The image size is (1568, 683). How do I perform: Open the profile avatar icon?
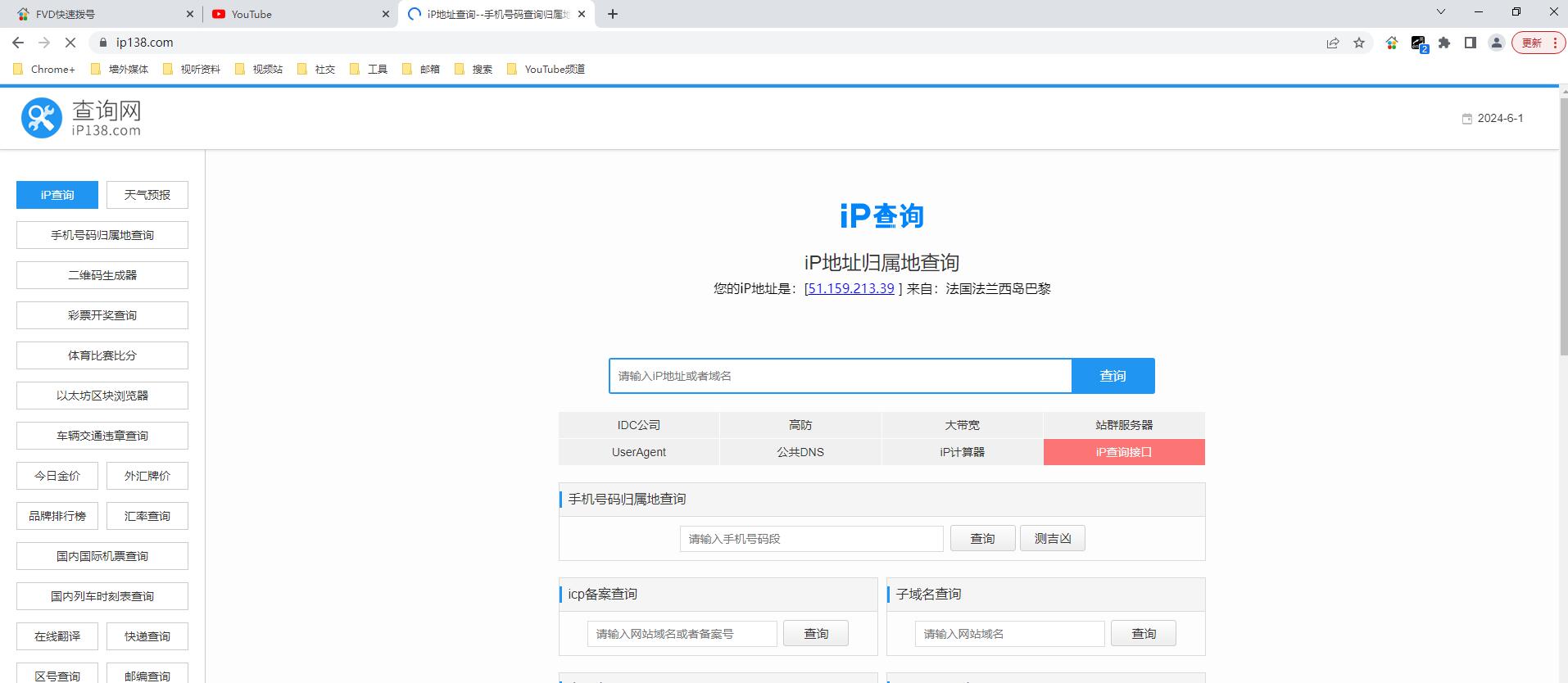click(x=1497, y=43)
